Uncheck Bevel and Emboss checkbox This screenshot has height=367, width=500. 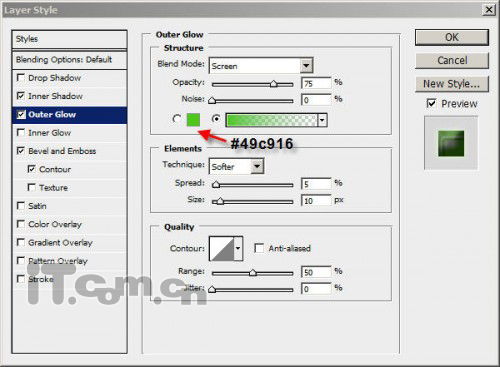coord(21,151)
